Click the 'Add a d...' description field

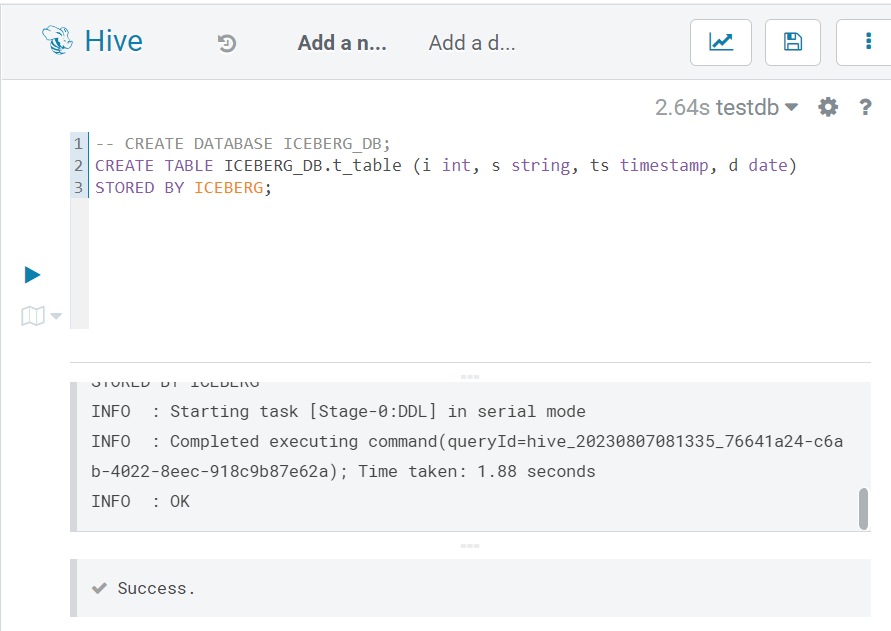click(472, 43)
